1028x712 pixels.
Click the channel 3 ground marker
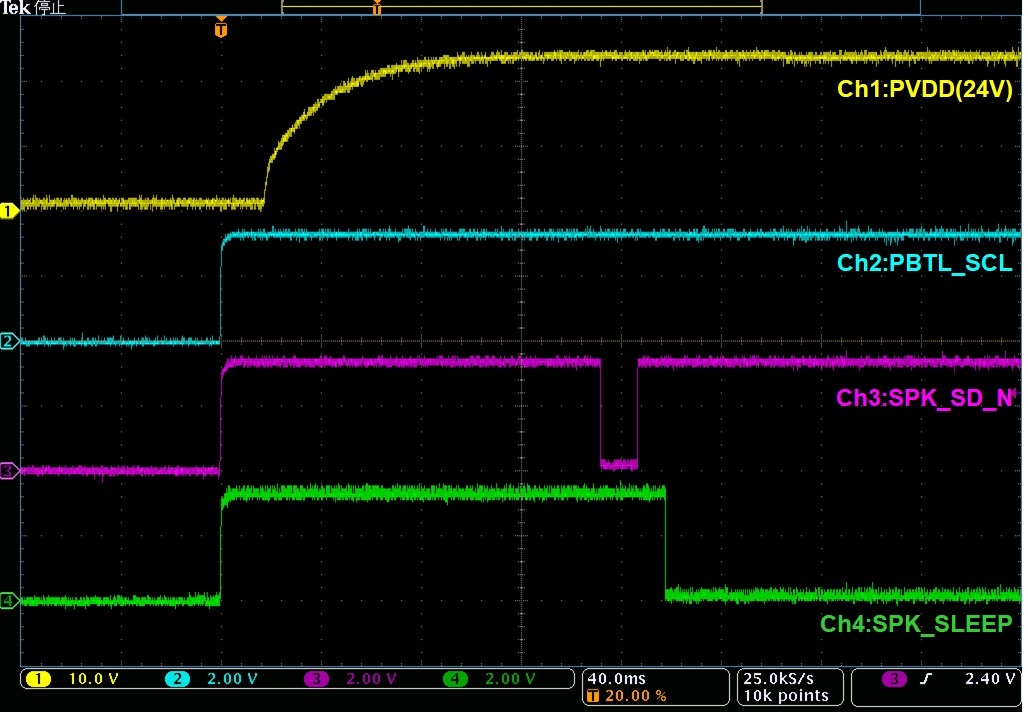coord(9,471)
